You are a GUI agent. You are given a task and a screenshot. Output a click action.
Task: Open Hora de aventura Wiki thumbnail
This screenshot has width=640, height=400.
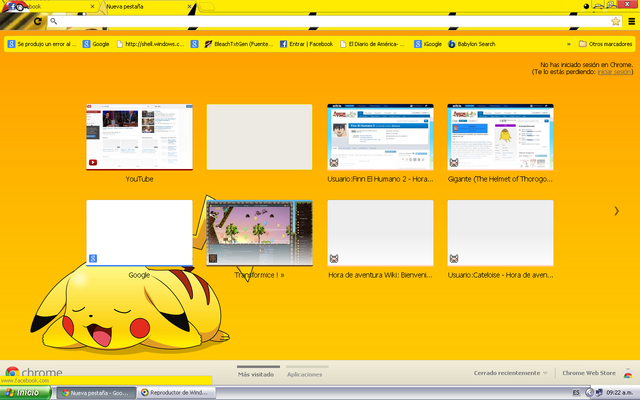(x=380, y=233)
